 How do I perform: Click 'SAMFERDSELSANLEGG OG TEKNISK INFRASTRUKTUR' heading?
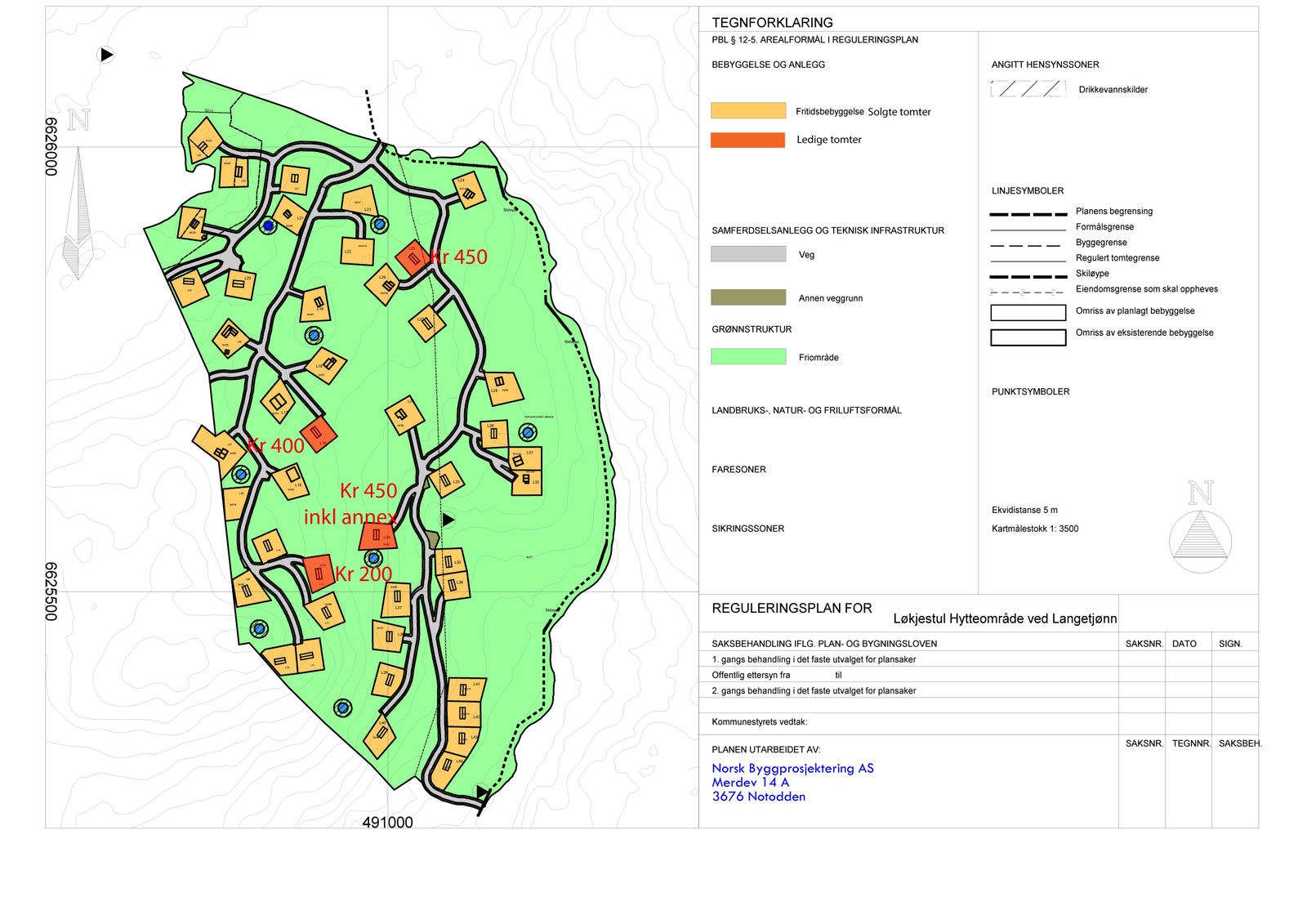click(828, 230)
